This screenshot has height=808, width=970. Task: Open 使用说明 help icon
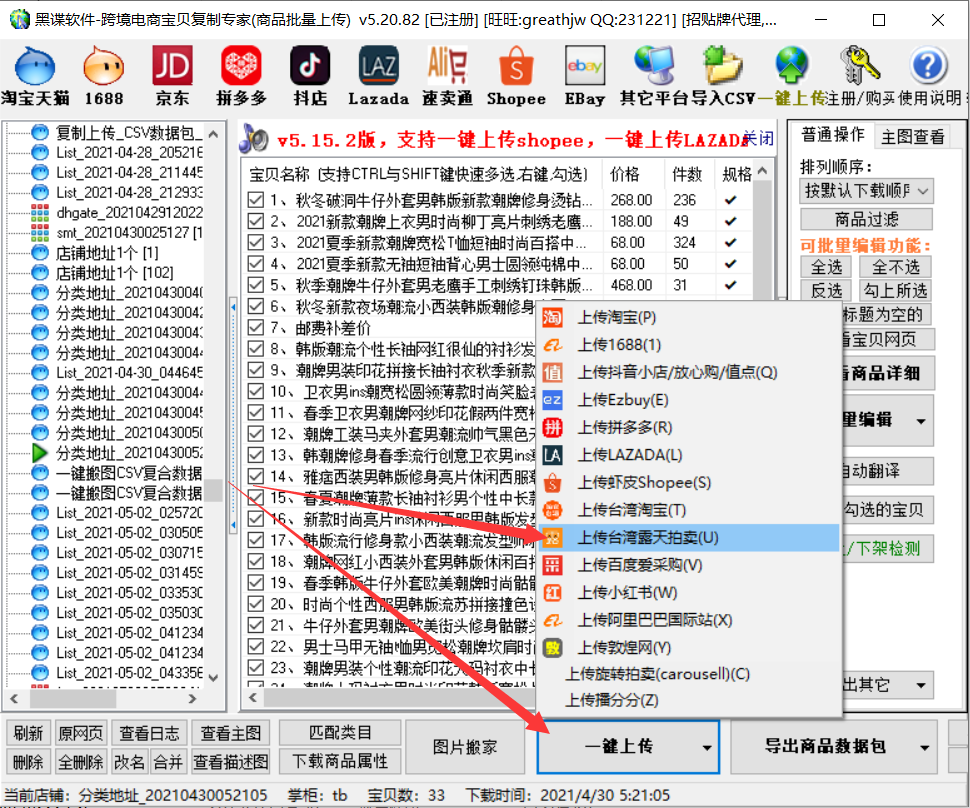(x=929, y=66)
